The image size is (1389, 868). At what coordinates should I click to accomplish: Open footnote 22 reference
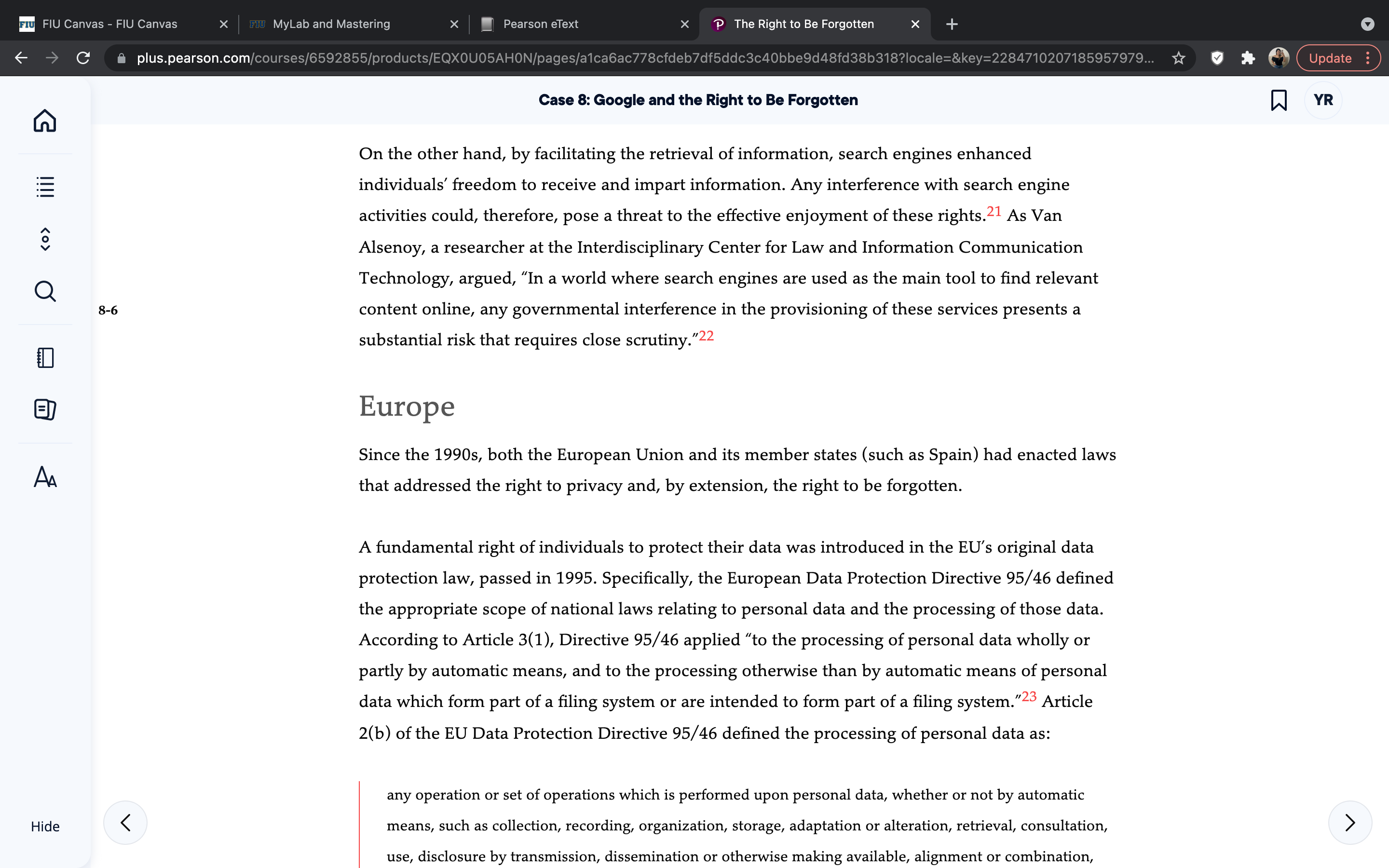706,336
